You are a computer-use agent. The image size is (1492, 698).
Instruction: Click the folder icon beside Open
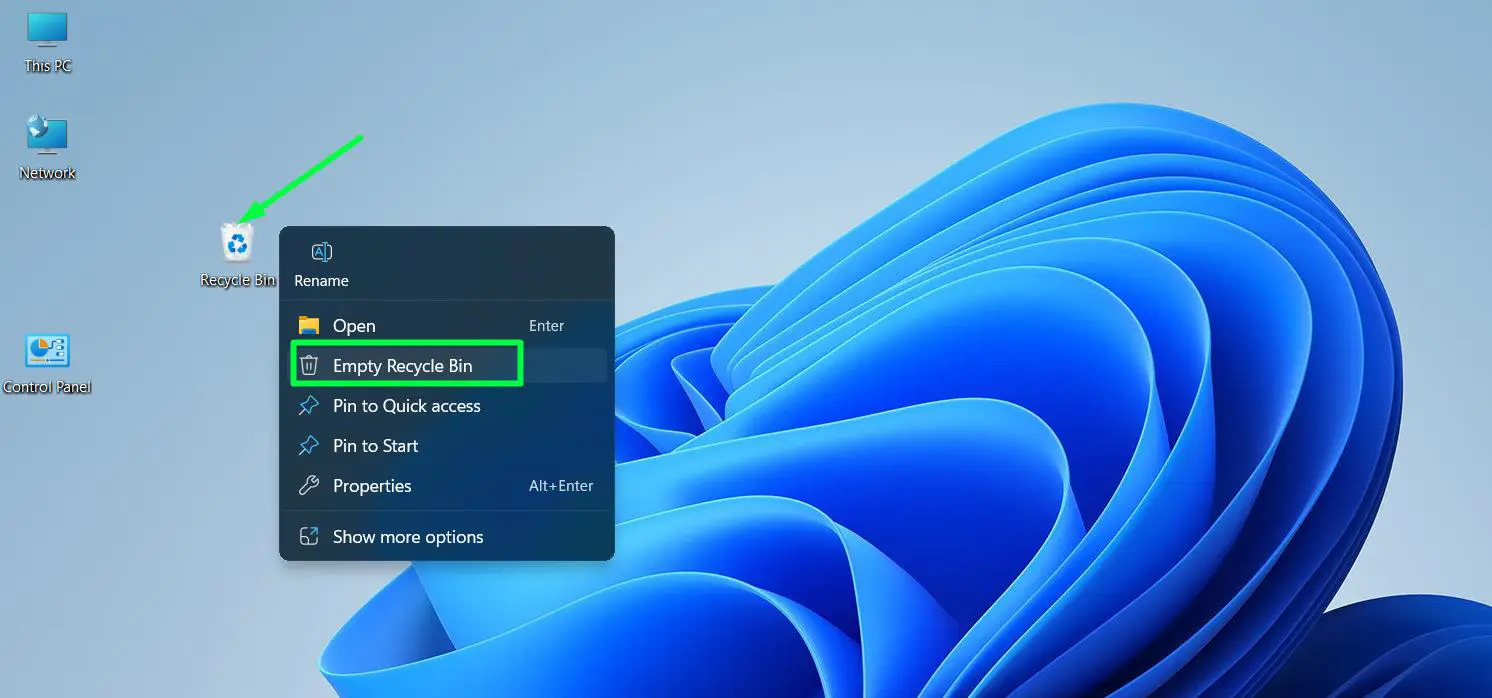tap(310, 325)
